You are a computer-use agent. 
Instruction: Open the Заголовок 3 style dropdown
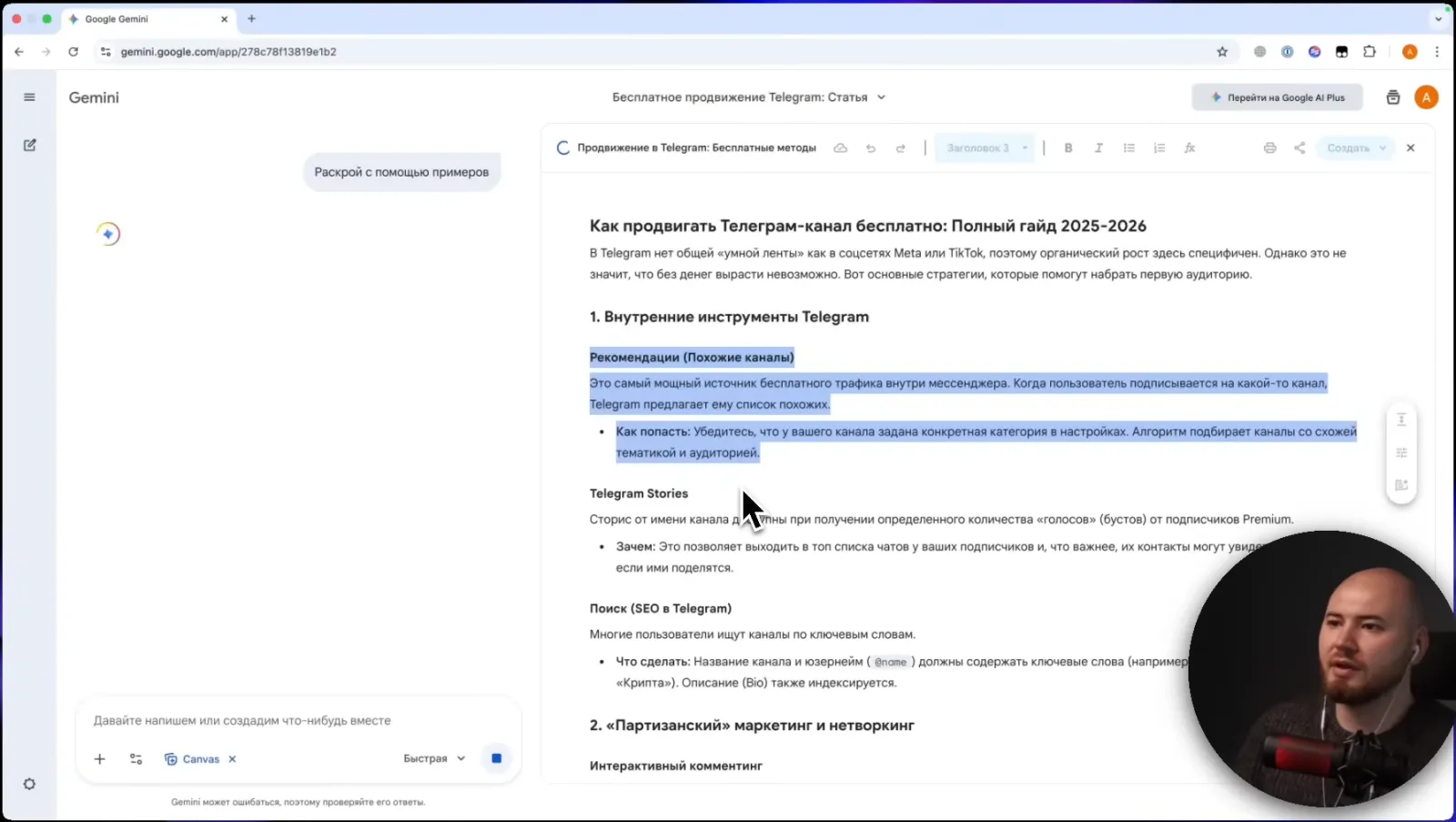coord(986,147)
